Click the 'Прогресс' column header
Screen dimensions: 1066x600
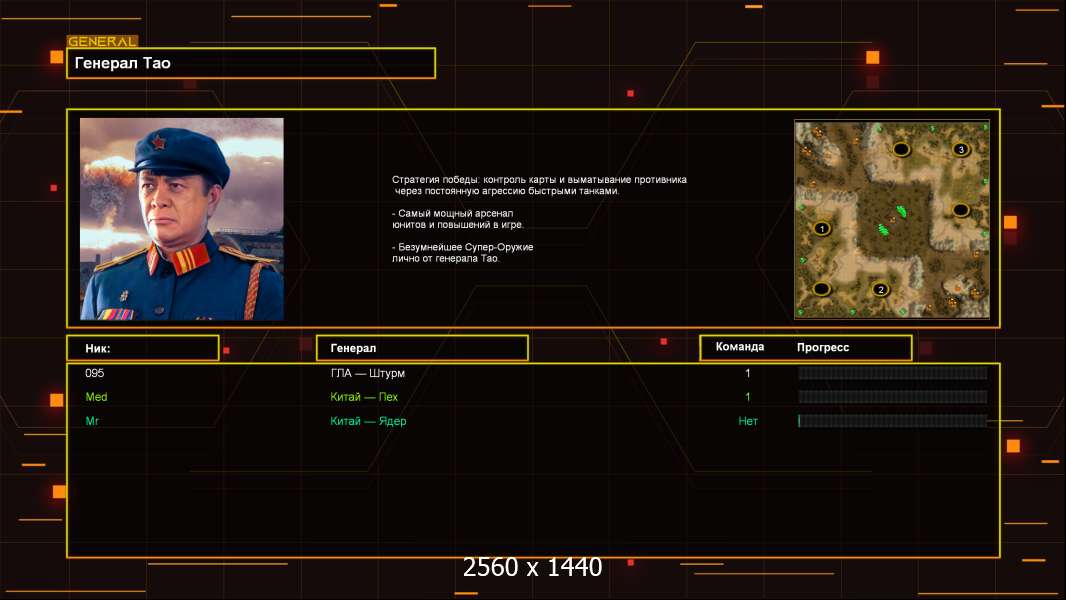click(x=823, y=347)
